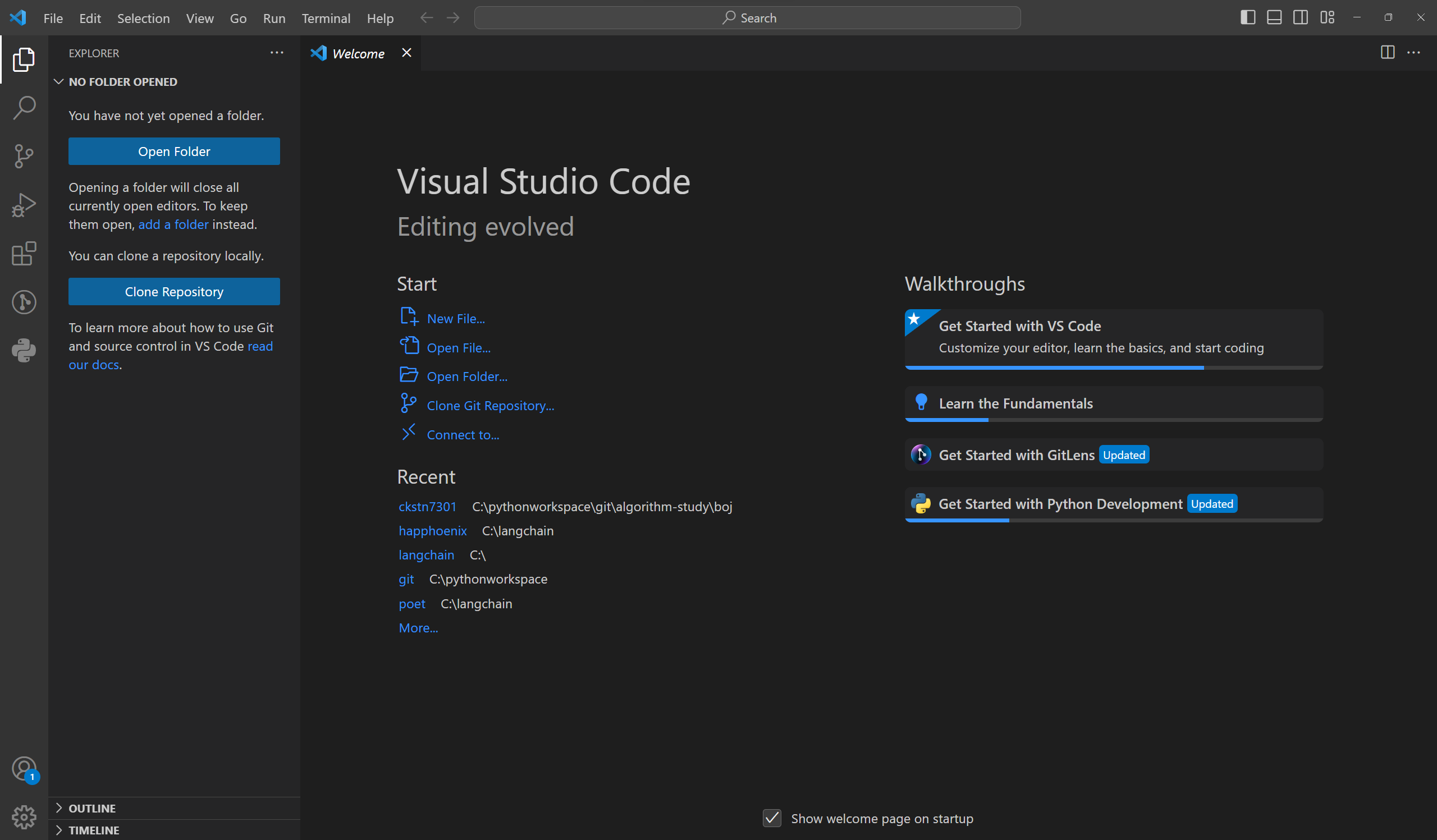Select the Welcome editor tab
1437x840 pixels.
pyautogui.click(x=361, y=53)
